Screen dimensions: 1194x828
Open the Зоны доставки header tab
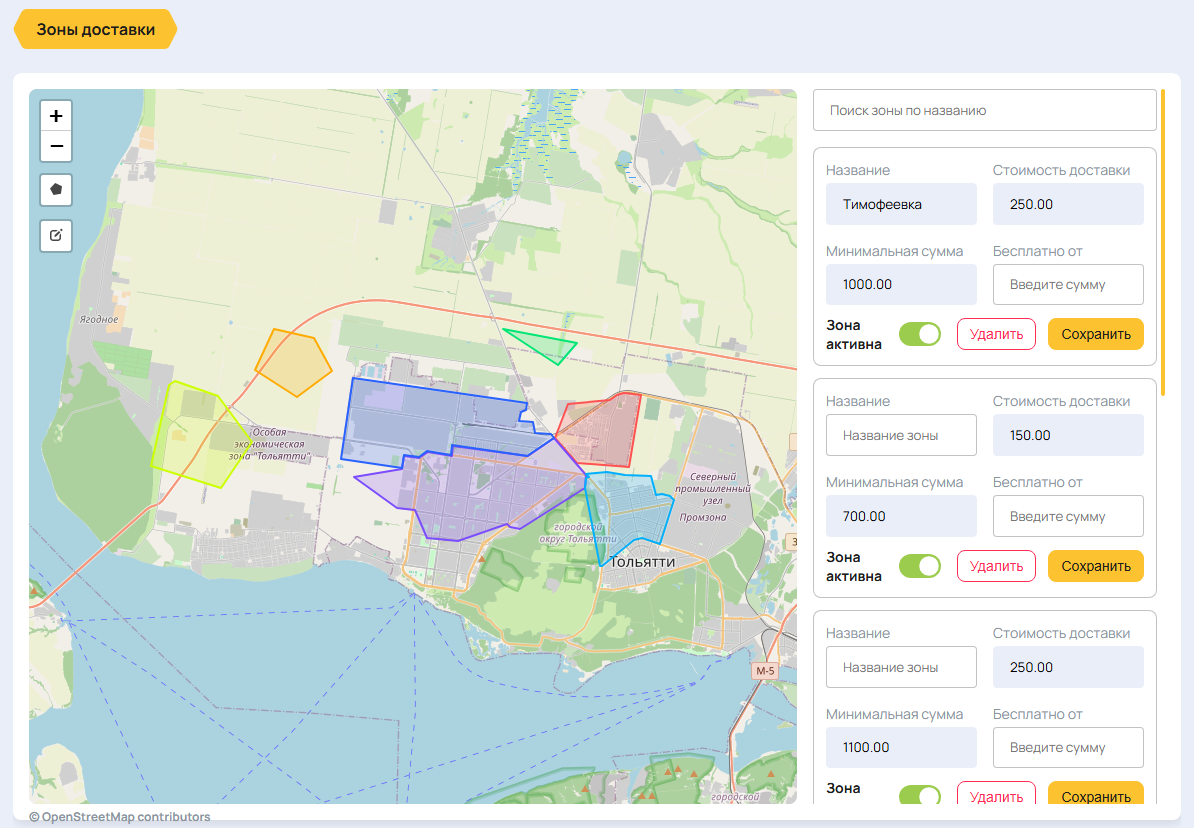(x=96, y=30)
